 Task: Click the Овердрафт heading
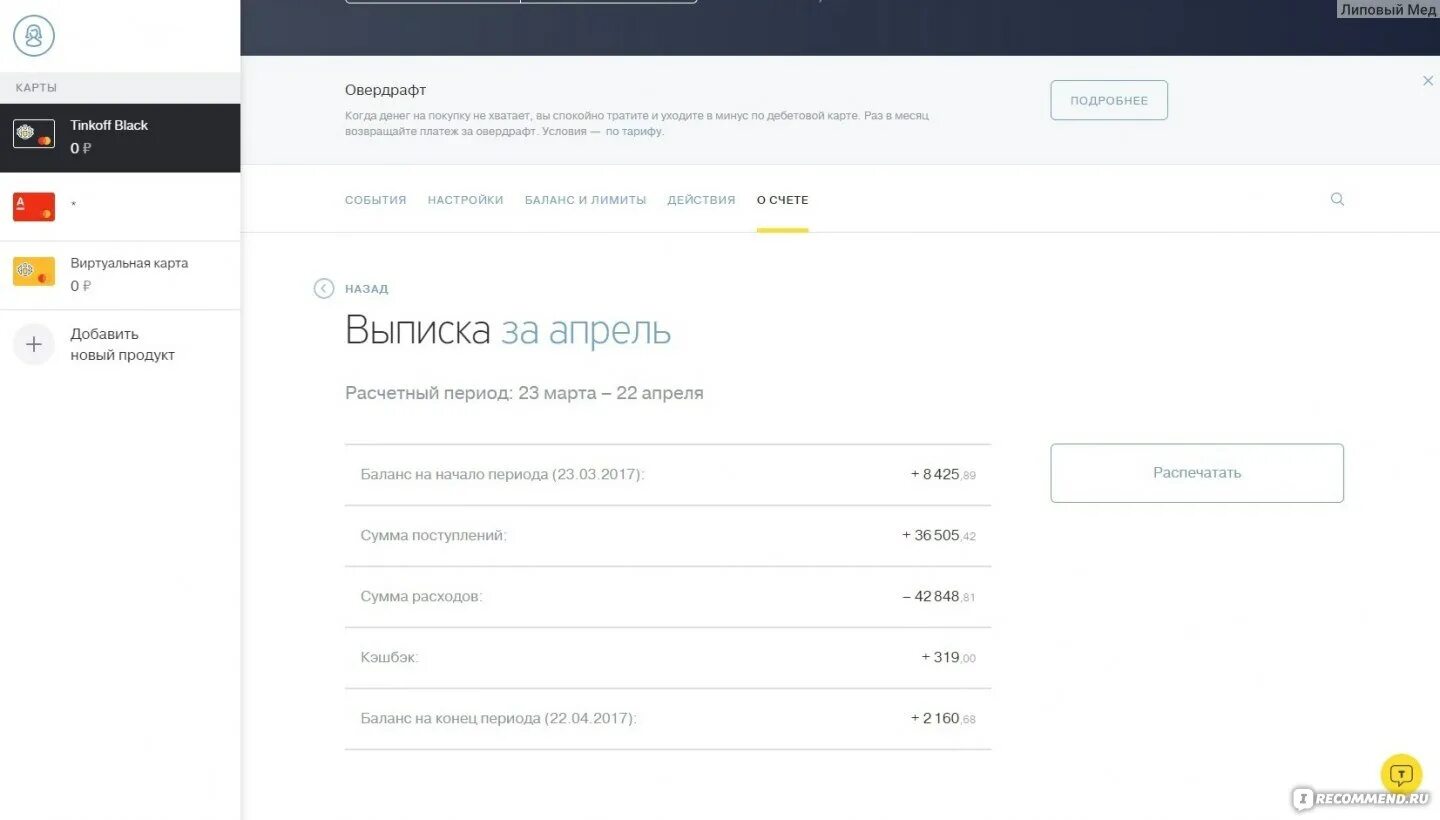[386, 90]
